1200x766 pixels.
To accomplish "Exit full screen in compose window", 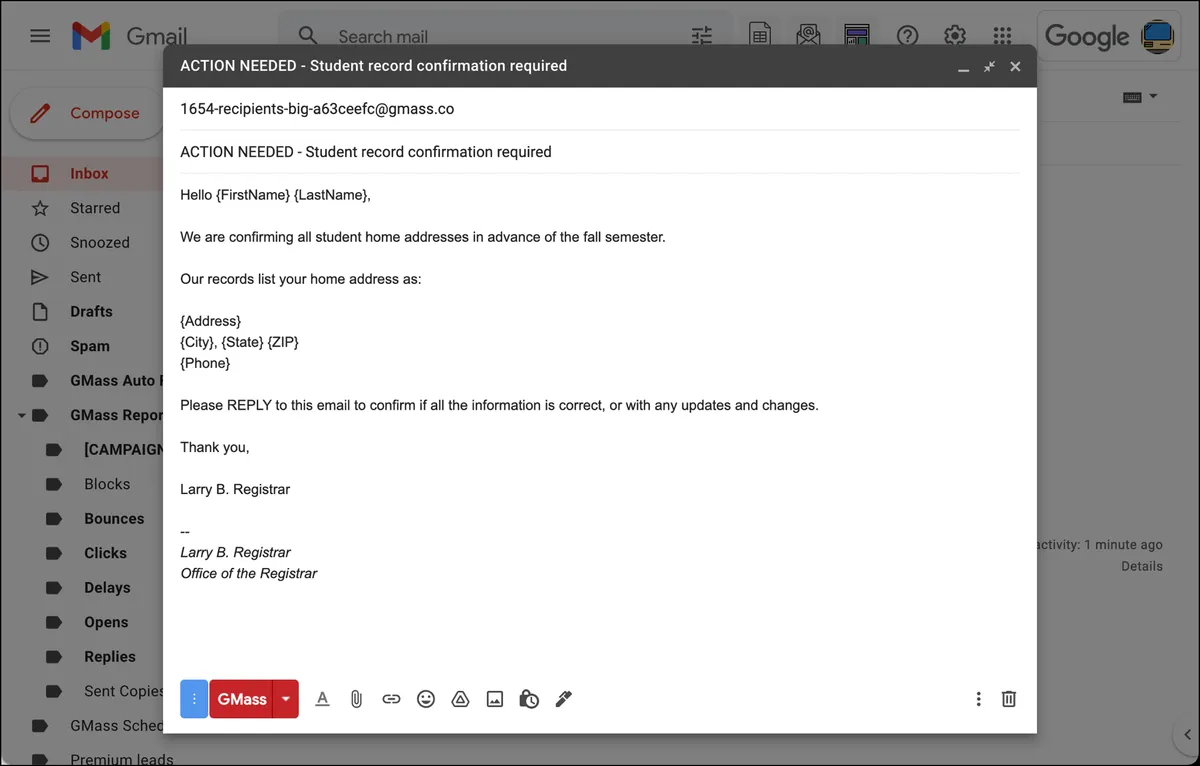I will tap(989, 67).
